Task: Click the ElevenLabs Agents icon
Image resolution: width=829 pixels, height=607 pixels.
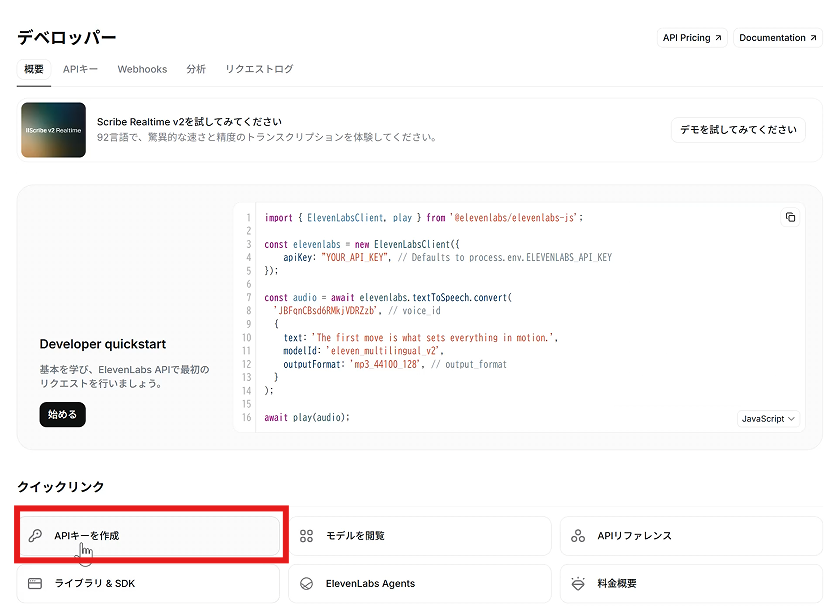Action: coord(307,584)
